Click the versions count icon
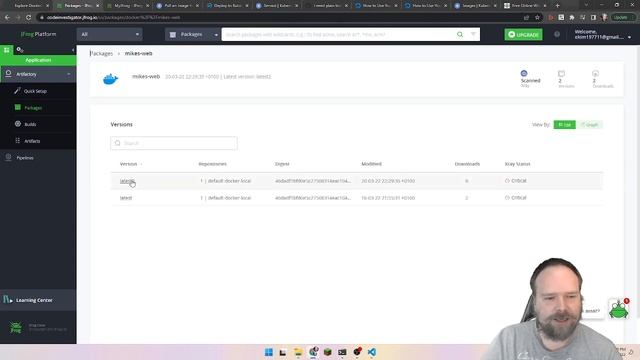The image size is (640, 360). point(561,73)
